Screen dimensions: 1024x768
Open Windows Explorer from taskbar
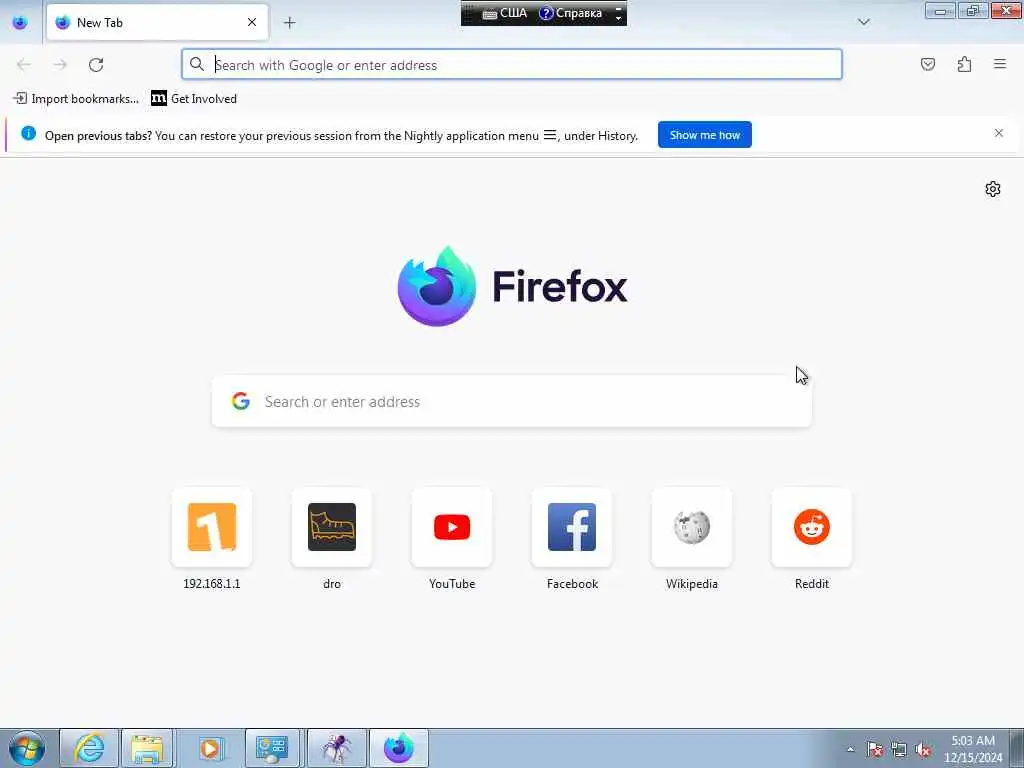148,748
